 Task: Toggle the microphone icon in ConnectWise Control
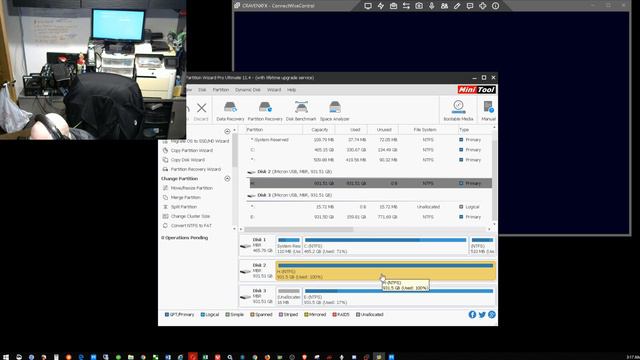(x=431, y=6)
